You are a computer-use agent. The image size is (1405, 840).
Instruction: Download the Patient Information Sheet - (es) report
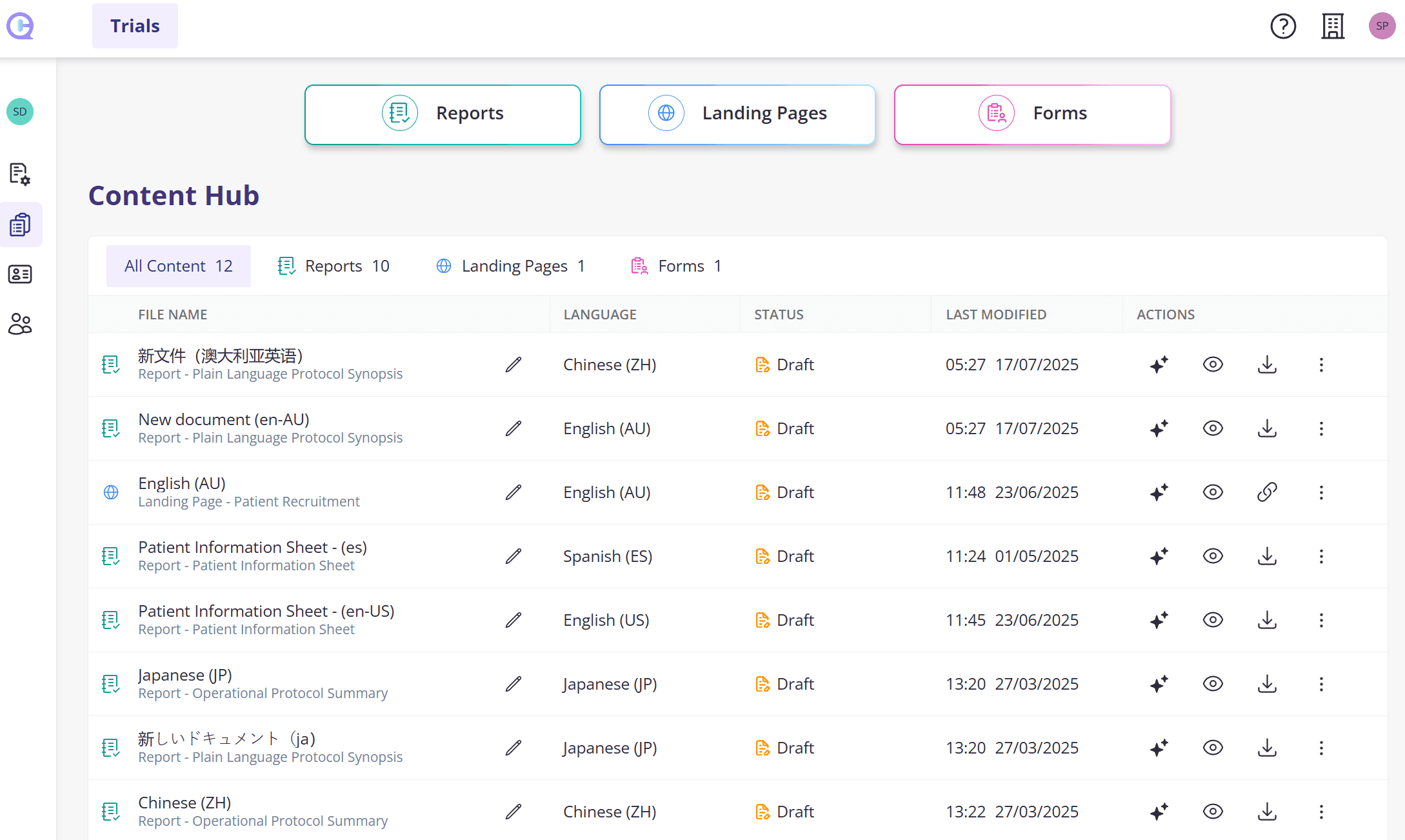pyautogui.click(x=1266, y=555)
